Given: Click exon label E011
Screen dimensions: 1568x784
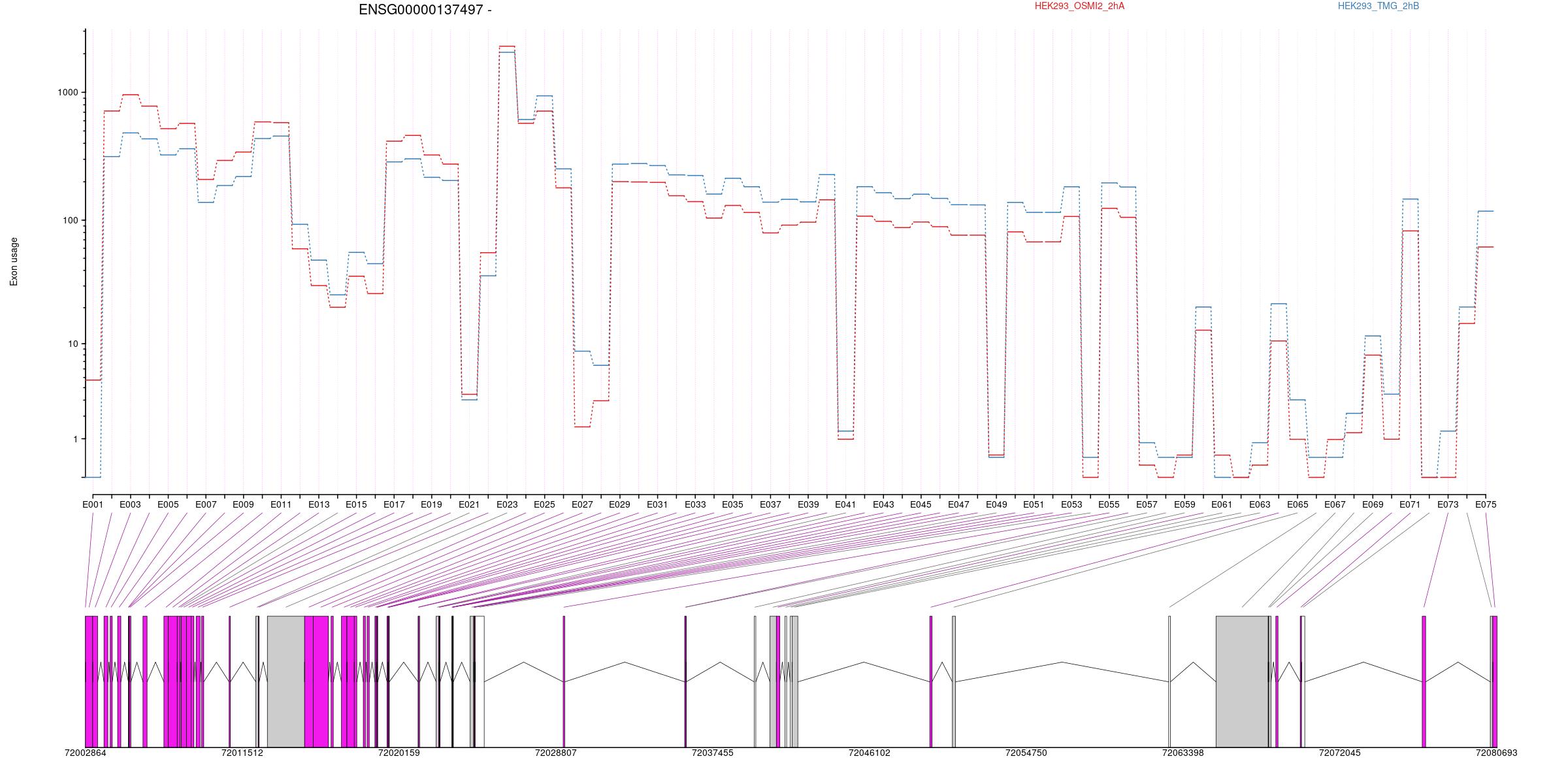Looking at the screenshot, I should (x=281, y=504).
